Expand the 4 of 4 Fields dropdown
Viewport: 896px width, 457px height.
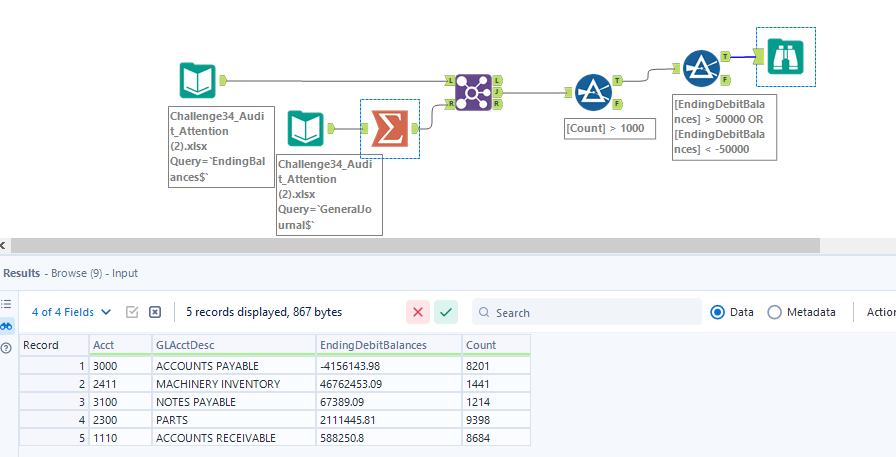pos(72,312)
